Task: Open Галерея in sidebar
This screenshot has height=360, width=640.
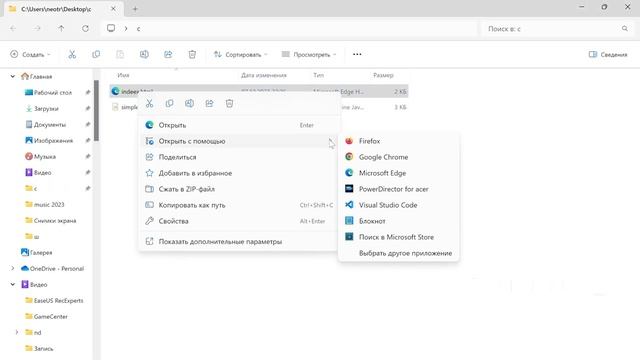Action: pos(36,253)
